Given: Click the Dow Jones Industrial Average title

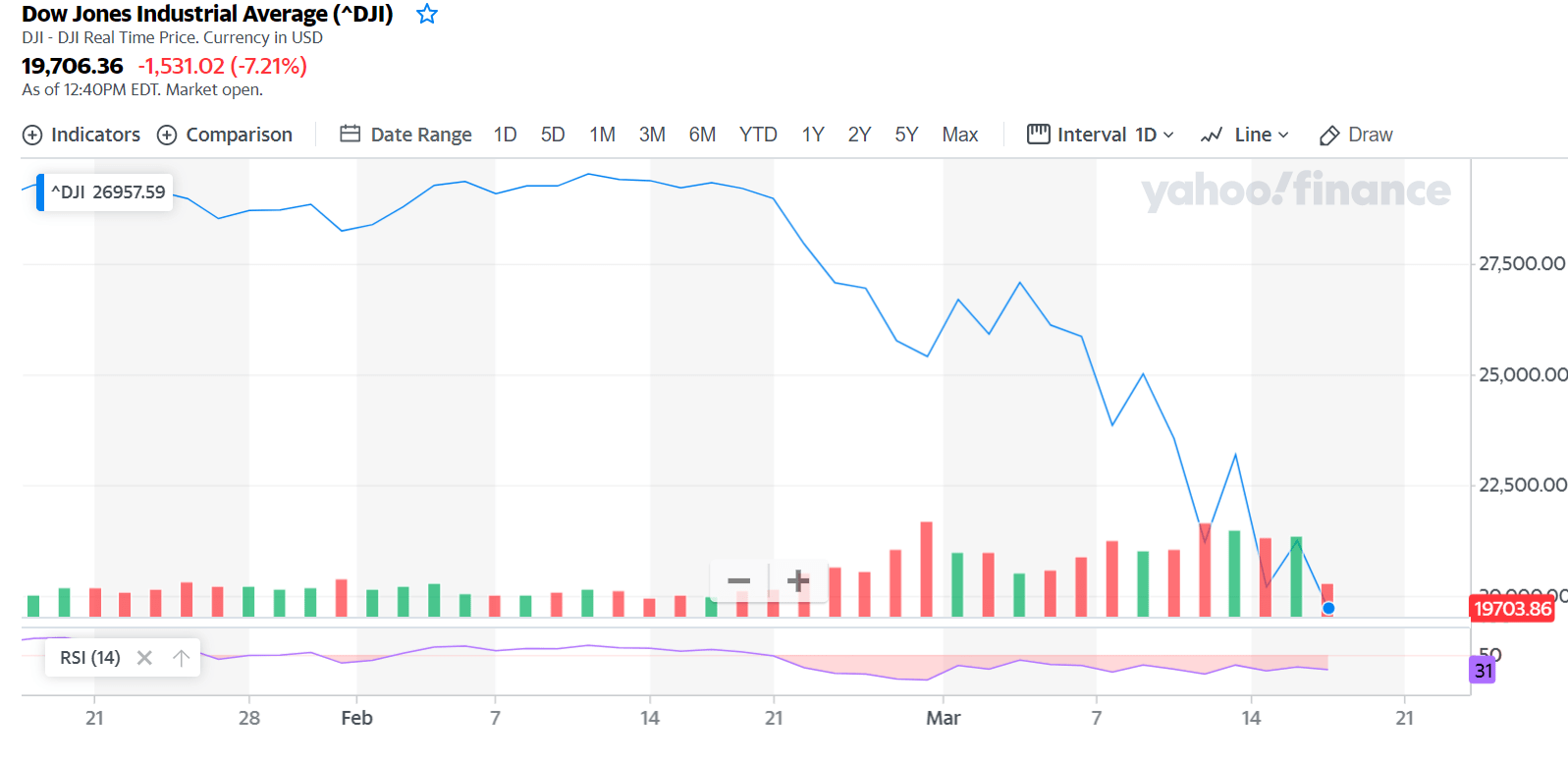Looking at the screenshot, I should (207, 14).
